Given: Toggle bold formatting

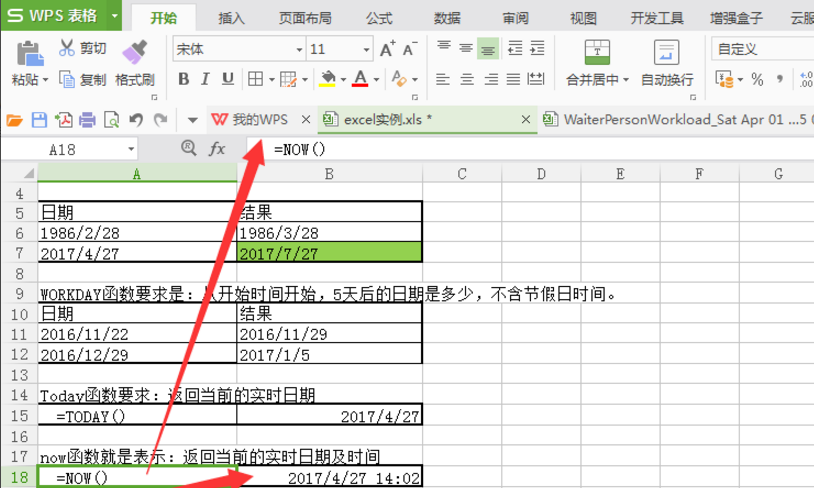Looking at the screenshot, I should [183, 79].
